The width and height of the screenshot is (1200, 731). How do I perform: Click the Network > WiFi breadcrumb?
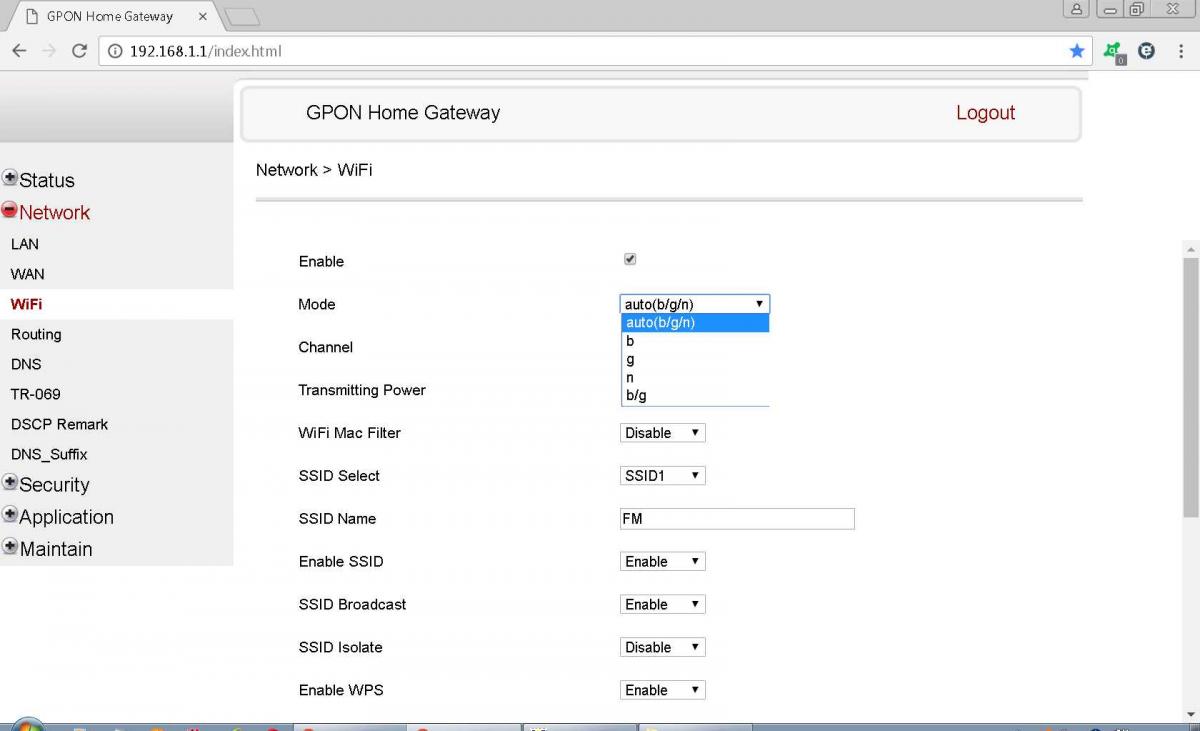tap(314, 170)
